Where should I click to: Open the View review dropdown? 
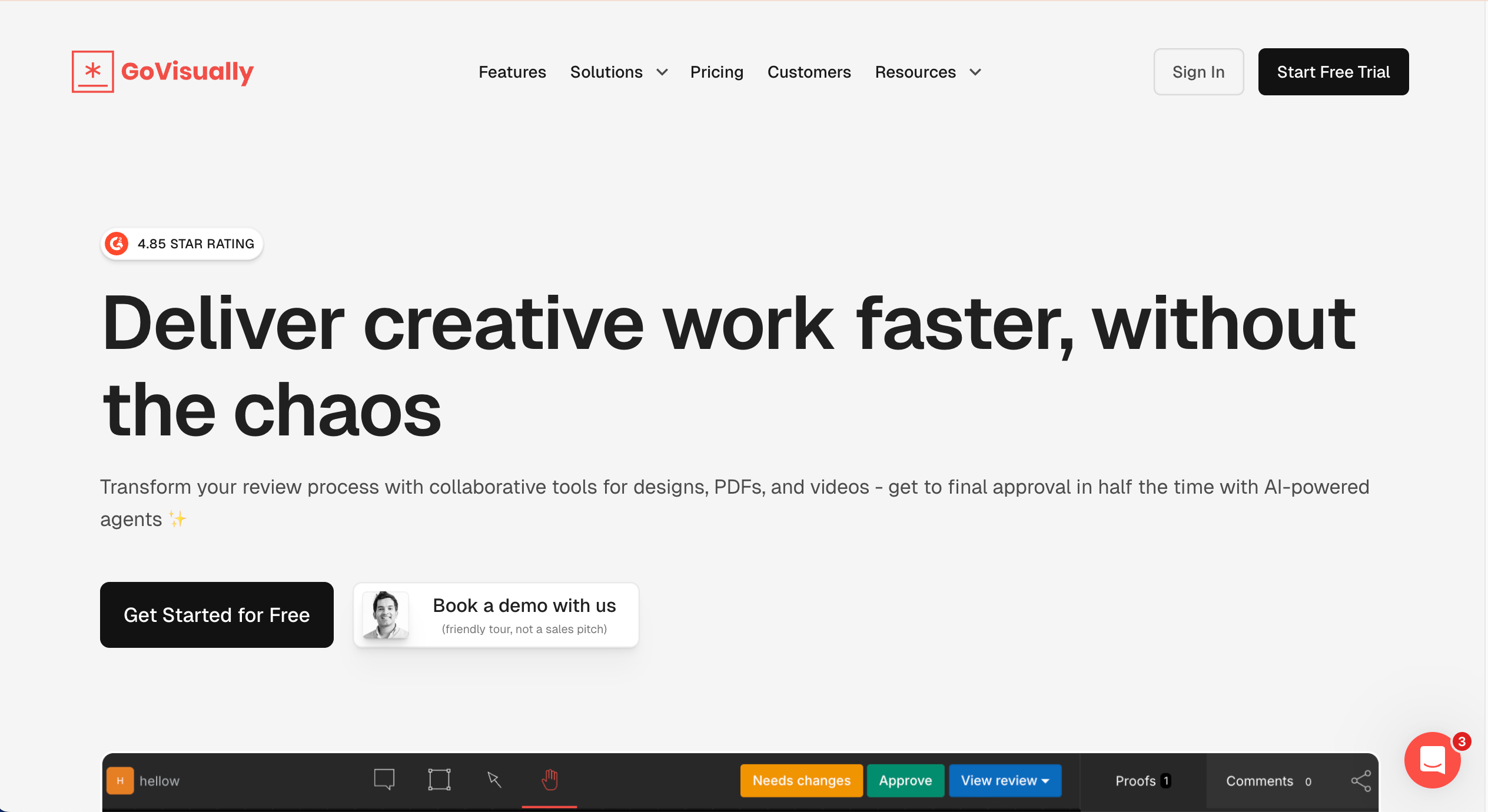point(1005,781)
